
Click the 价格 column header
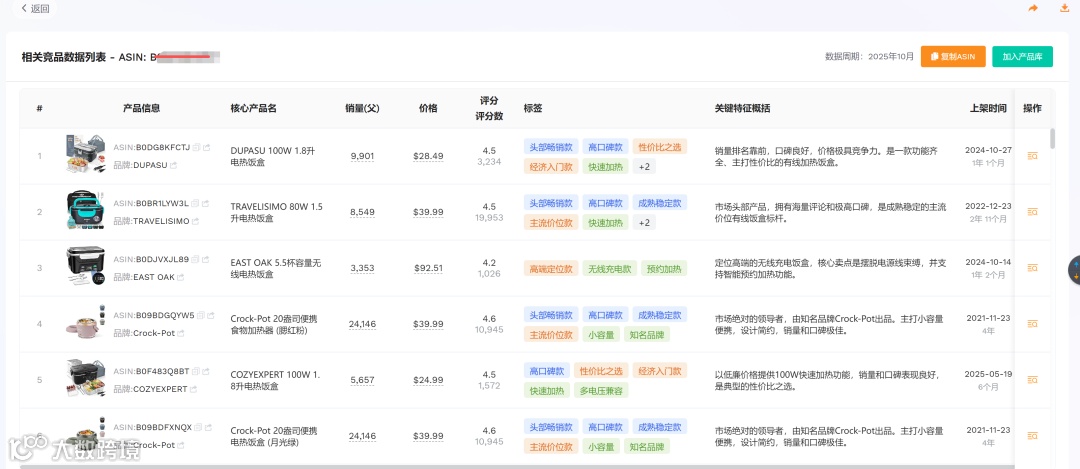click(x=428, y=109)
